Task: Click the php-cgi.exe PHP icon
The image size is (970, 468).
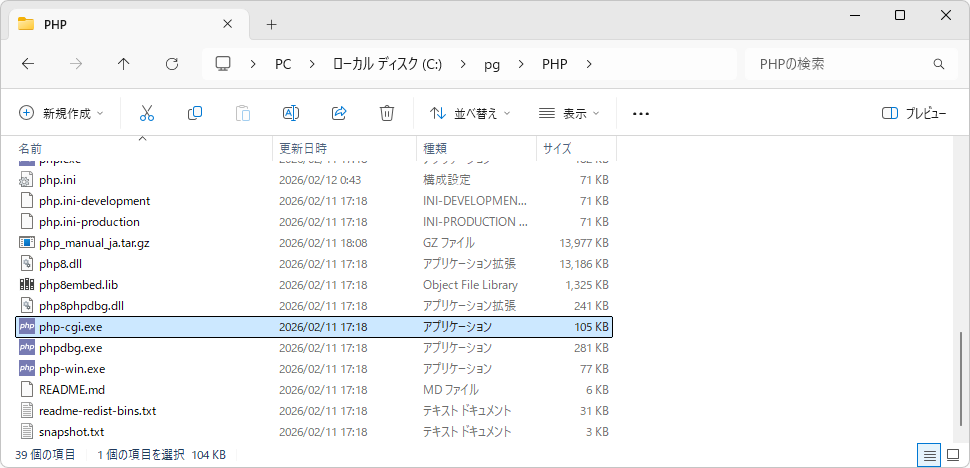Action: [x=27, y=326]
